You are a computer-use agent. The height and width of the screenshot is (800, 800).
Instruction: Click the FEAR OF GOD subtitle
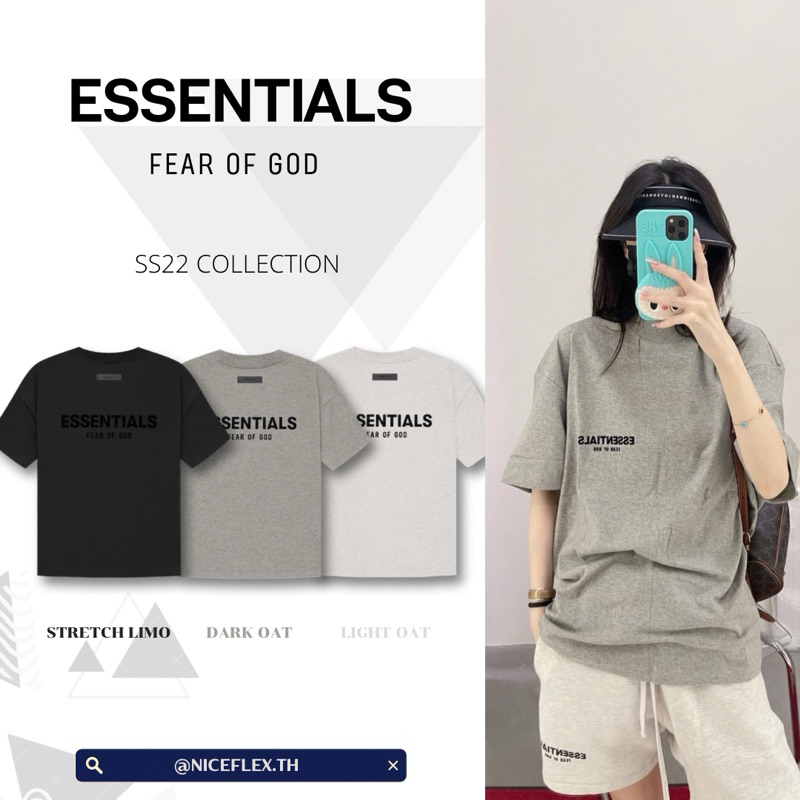pyautogui.click(x=234, y=164)
